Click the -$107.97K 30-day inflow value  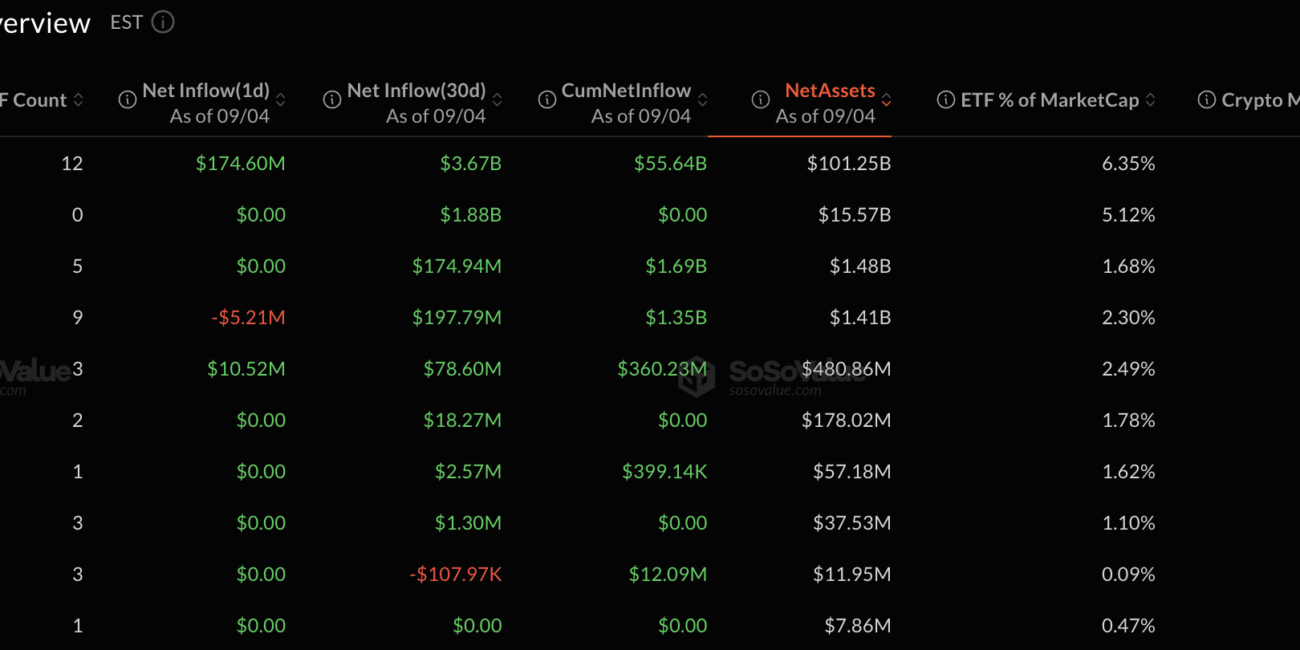pos(455,574)
